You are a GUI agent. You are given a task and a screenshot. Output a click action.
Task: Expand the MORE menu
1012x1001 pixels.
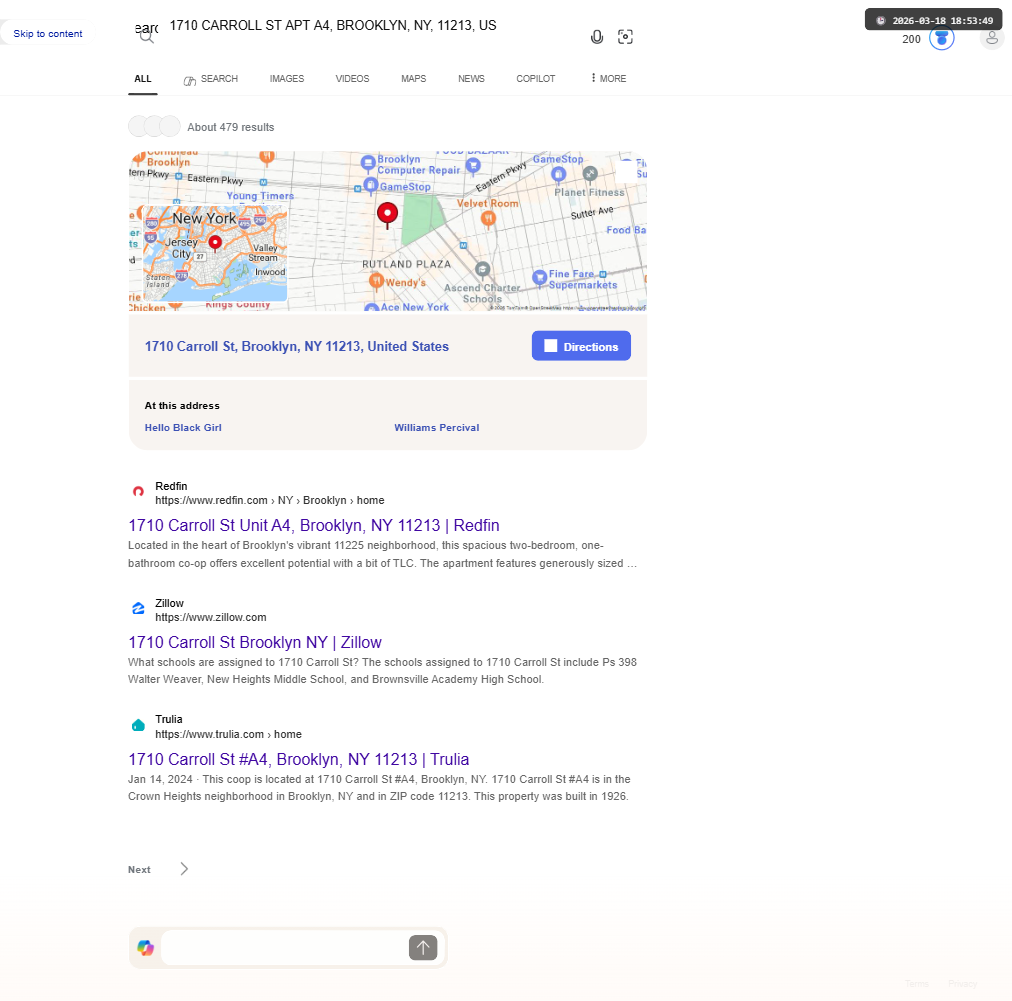[609, 79]
